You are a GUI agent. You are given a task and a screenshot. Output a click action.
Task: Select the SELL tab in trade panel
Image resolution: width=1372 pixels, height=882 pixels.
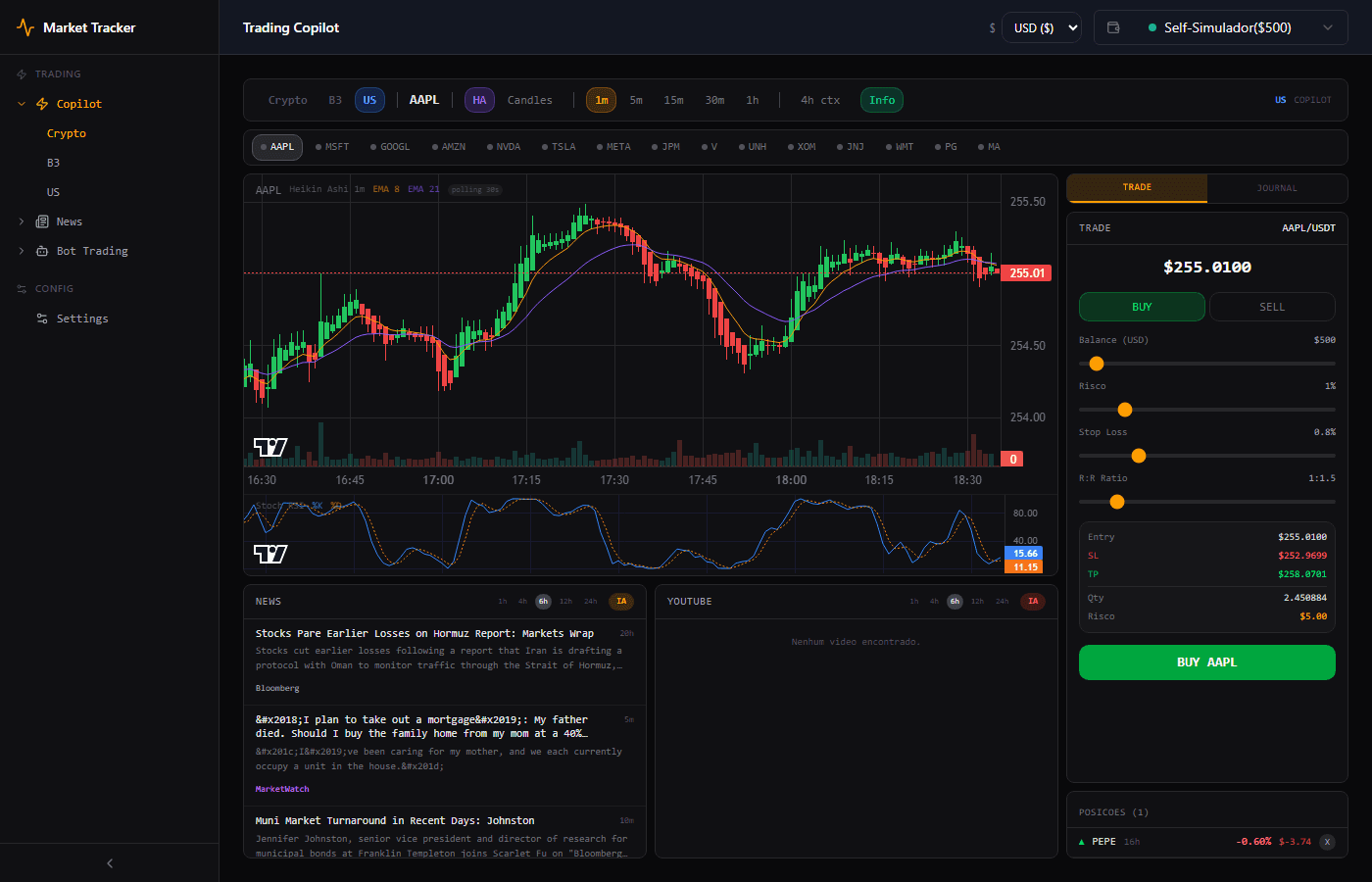point(1272,307)
